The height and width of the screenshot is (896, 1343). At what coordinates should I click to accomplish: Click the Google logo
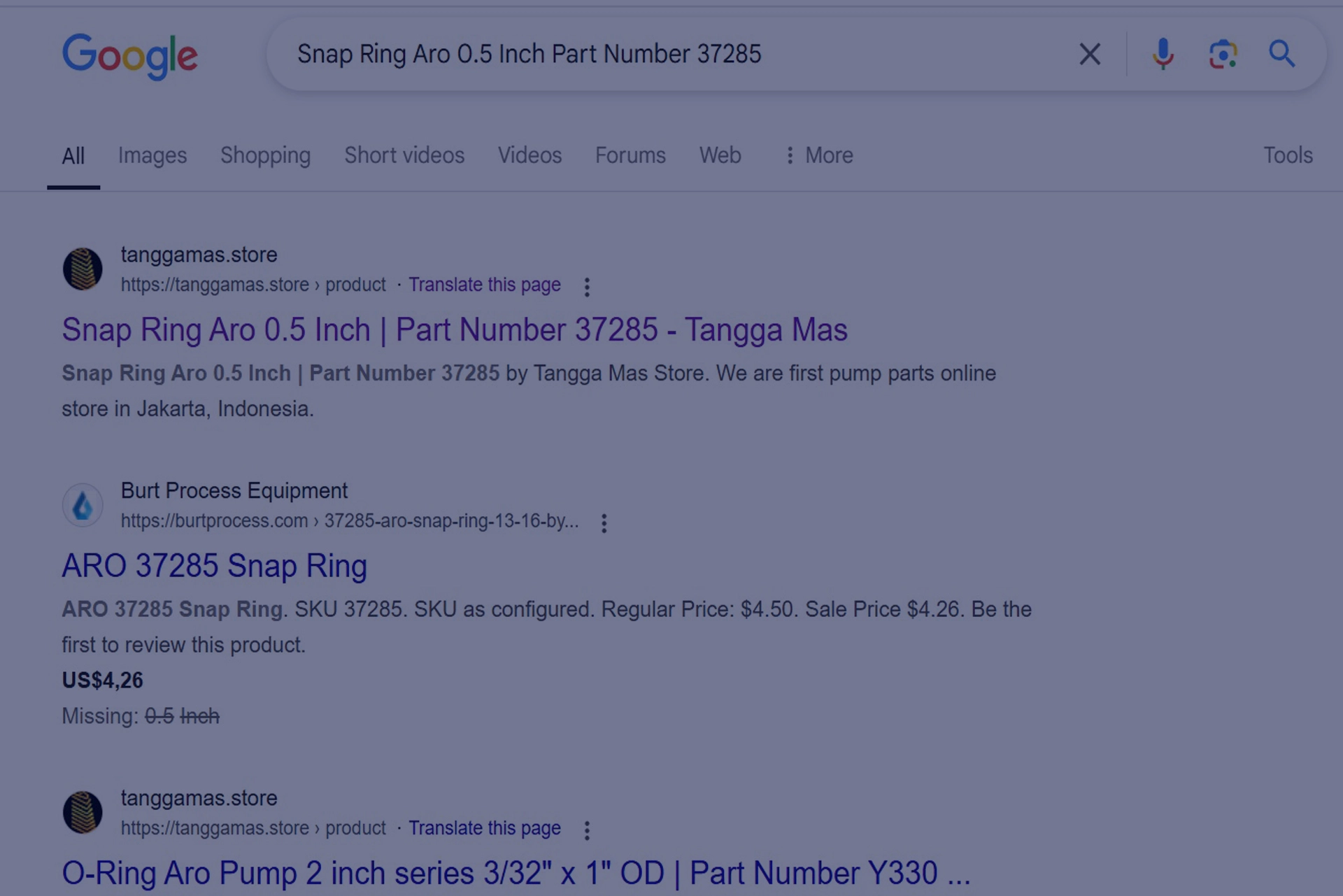point(130,56)
